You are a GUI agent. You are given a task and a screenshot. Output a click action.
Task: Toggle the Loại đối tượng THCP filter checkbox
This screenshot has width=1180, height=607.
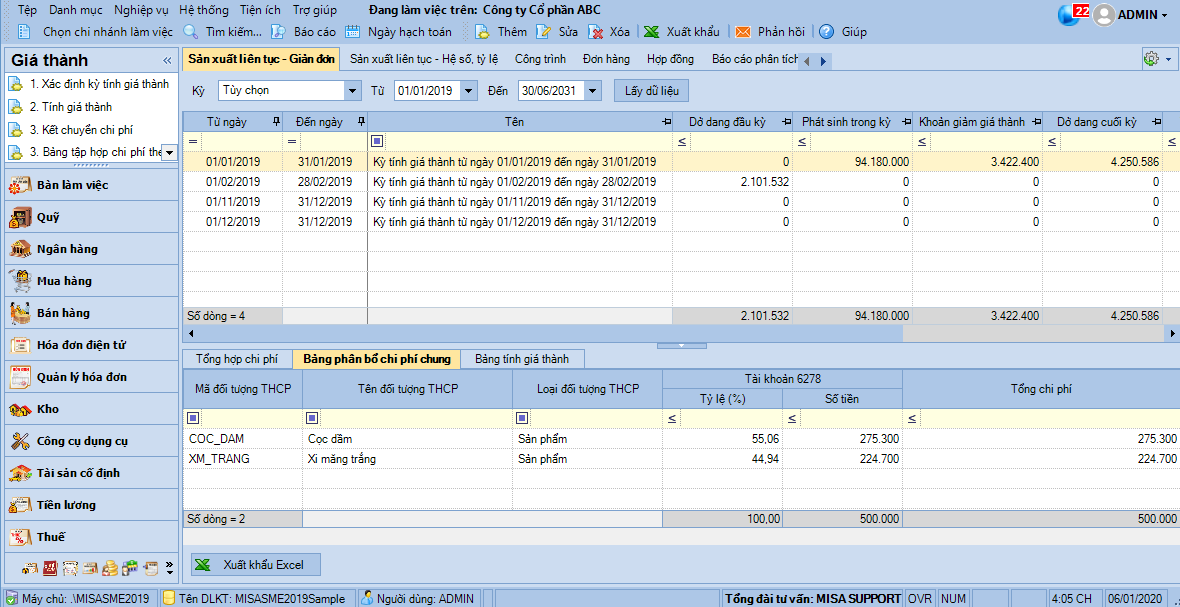click(x=522, y=418)
